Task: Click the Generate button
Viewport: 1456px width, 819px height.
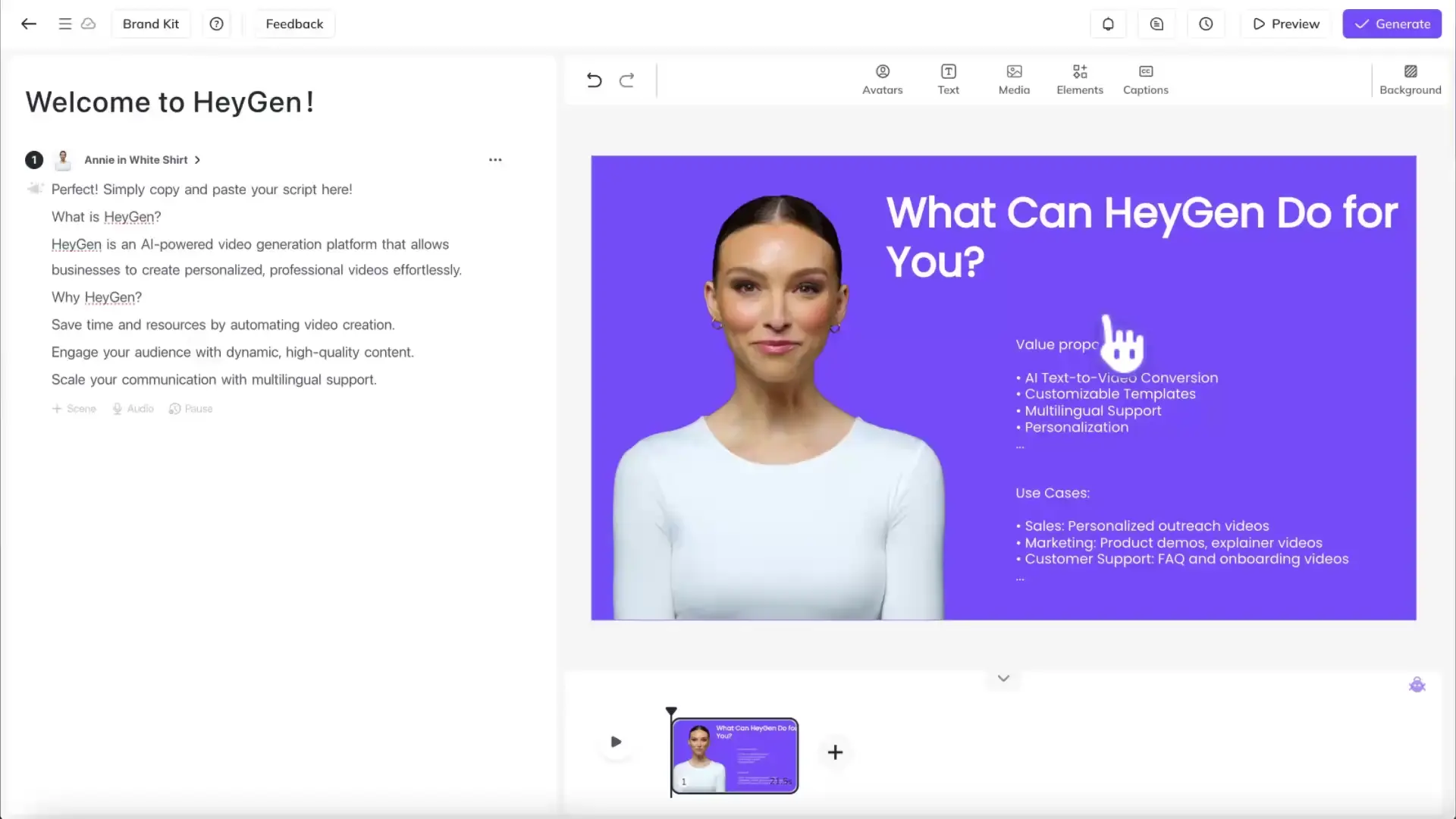Action: coord(1392,24)
